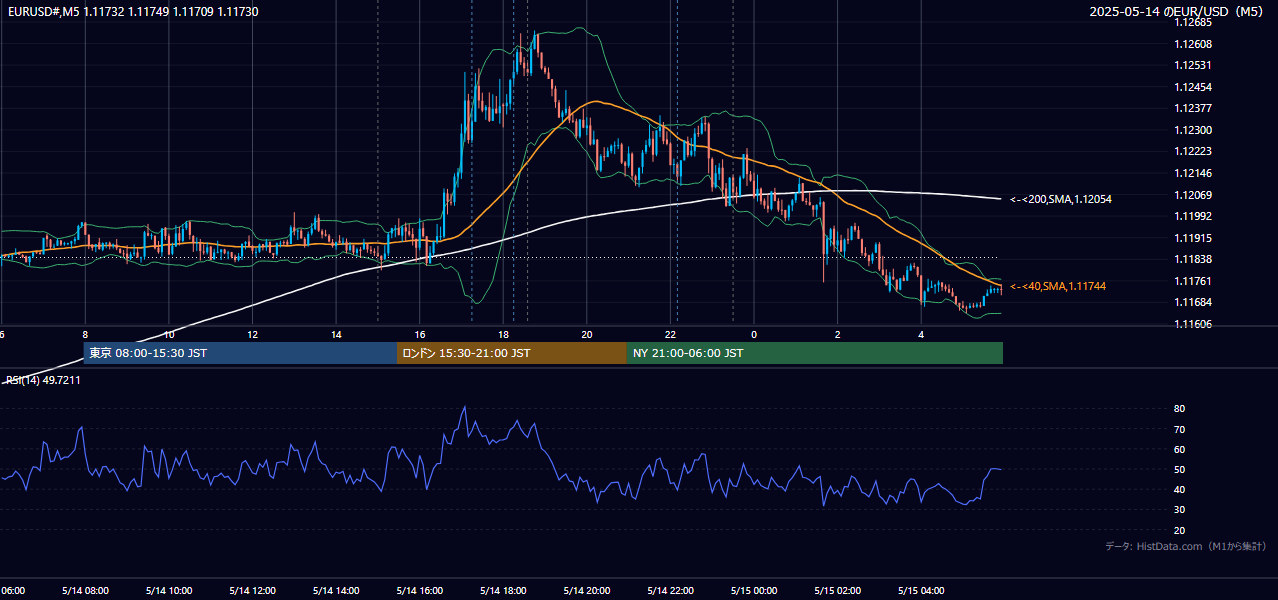Click price axis value 1.12069
The image size is (1278, 600).
(x=1194, y=195)
